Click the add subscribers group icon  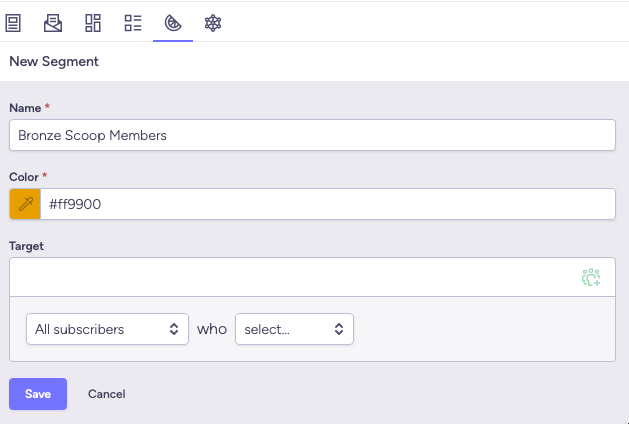click(x=590, y=277)
